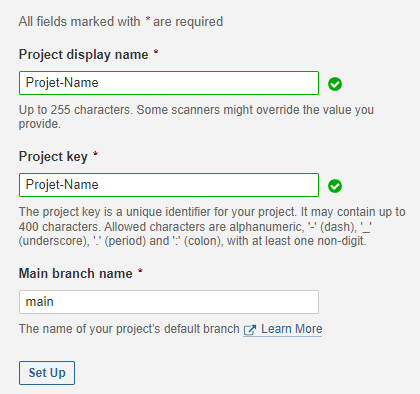Click the red asterisk after Project display name

[x=156, y=52]
